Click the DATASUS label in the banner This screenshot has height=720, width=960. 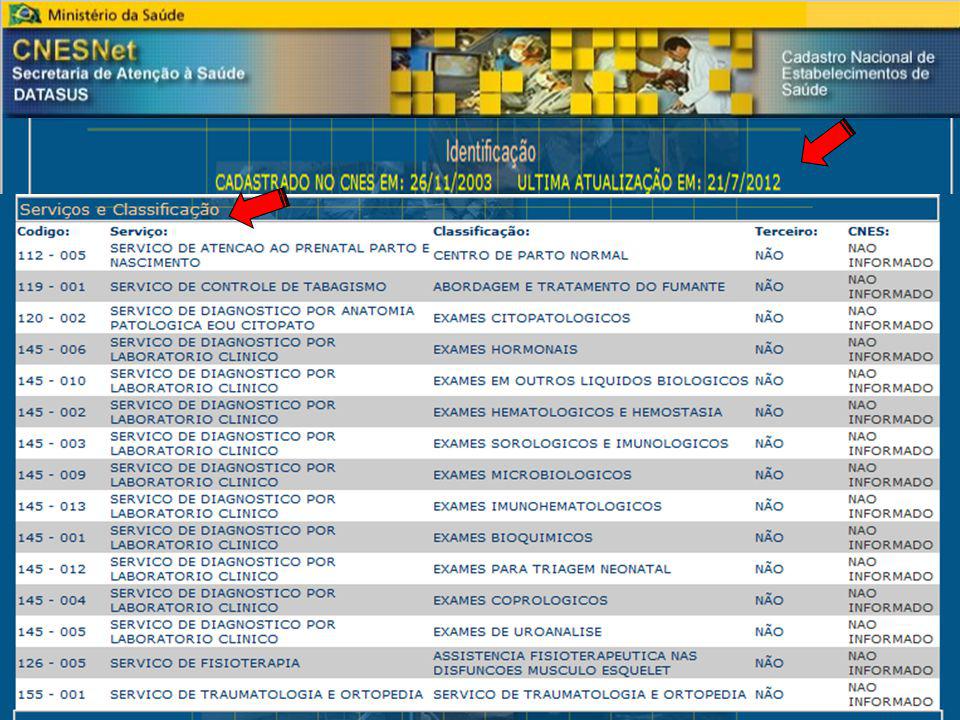coord(51,94)
